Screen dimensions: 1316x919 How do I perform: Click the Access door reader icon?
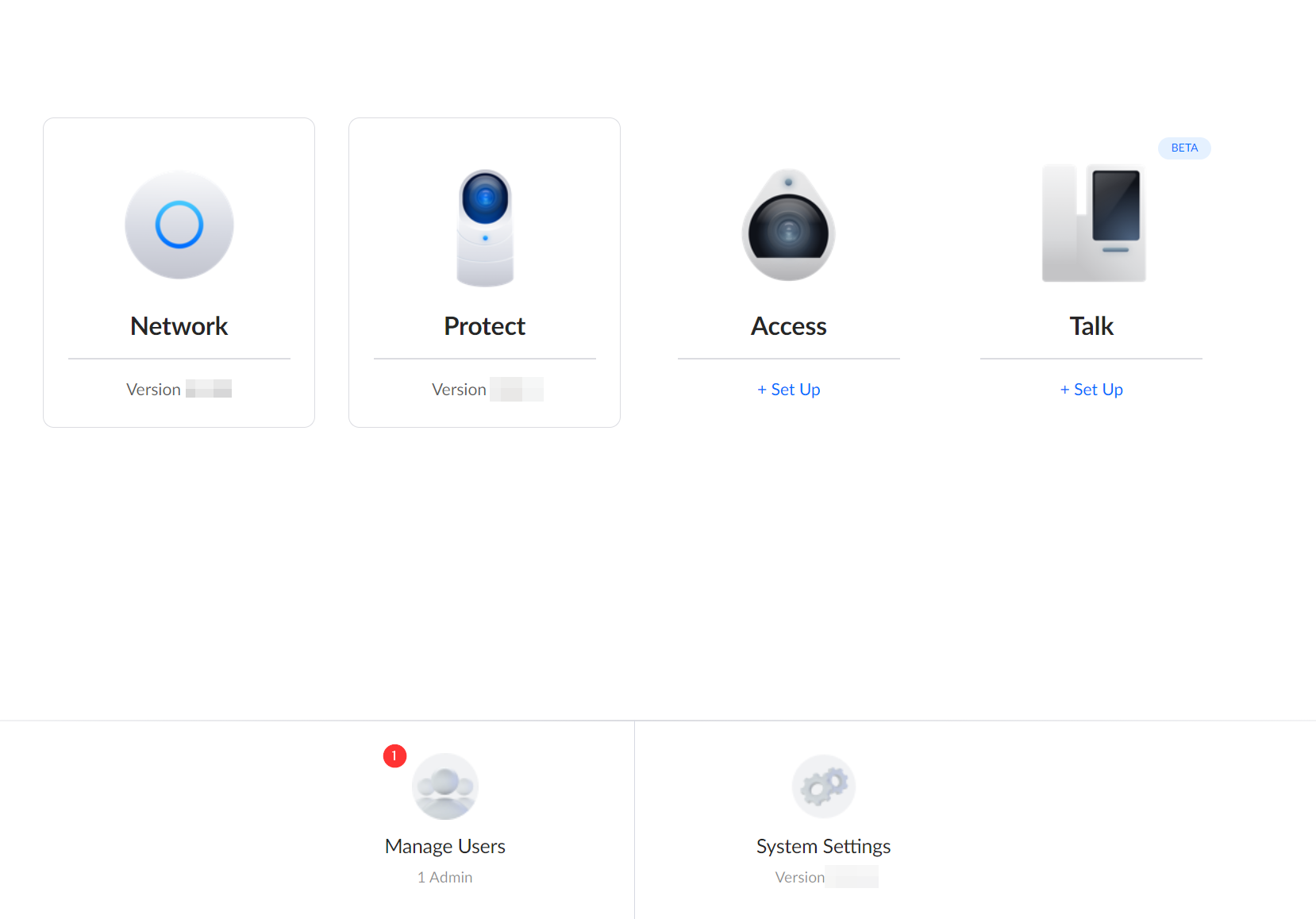click(788, 226)
